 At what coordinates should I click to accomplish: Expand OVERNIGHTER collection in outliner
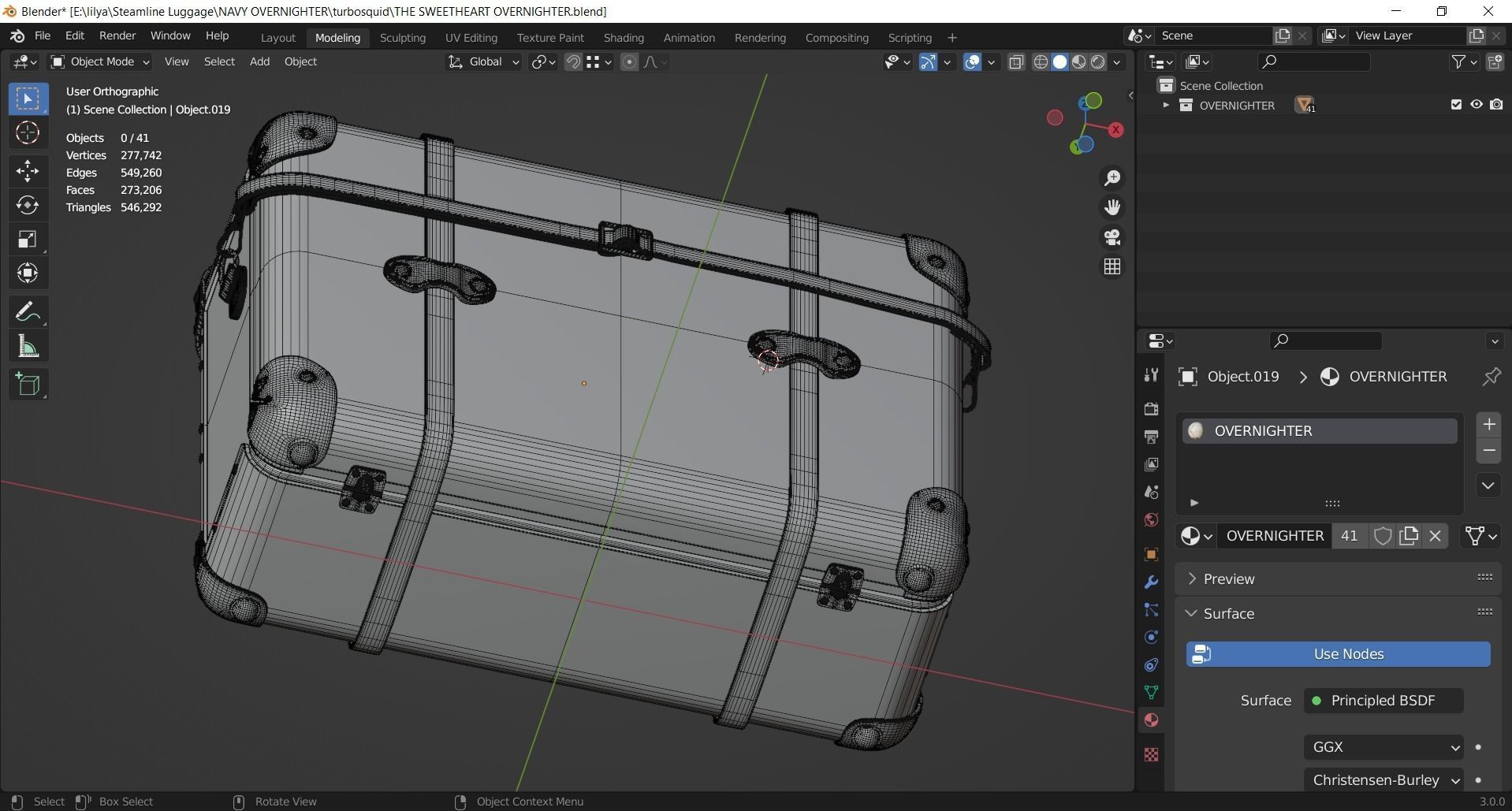(x=1166, y=105)
